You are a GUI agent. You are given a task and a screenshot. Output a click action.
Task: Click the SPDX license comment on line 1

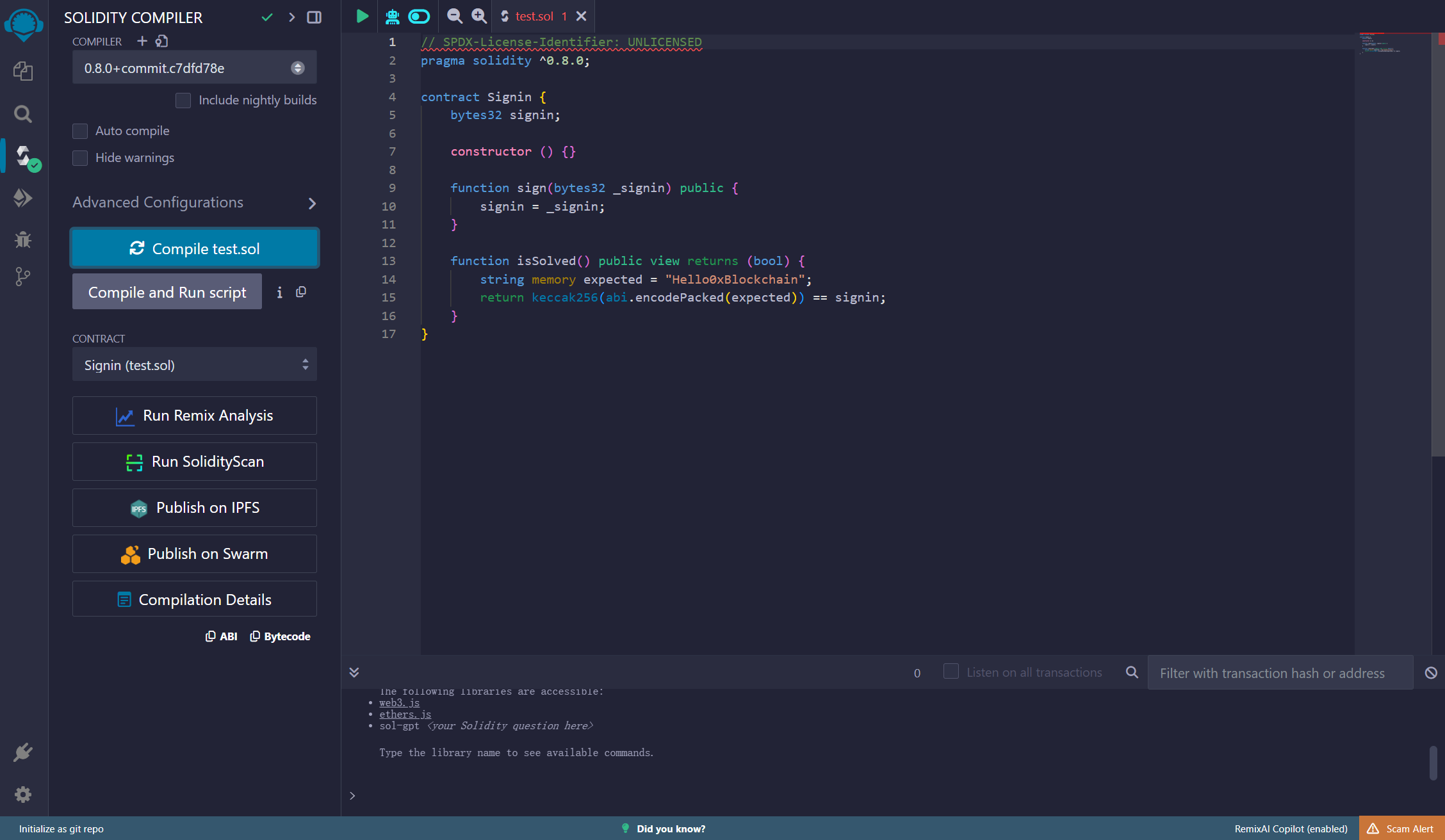(561, 42)
